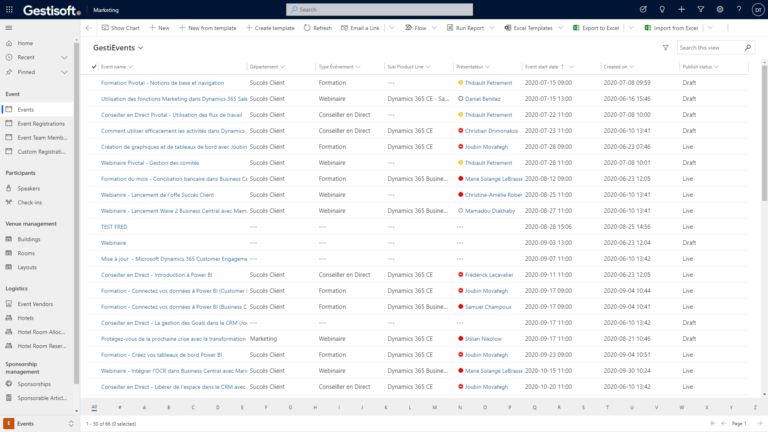Click Run Report command
768x432 pixels.
(465, 28)
